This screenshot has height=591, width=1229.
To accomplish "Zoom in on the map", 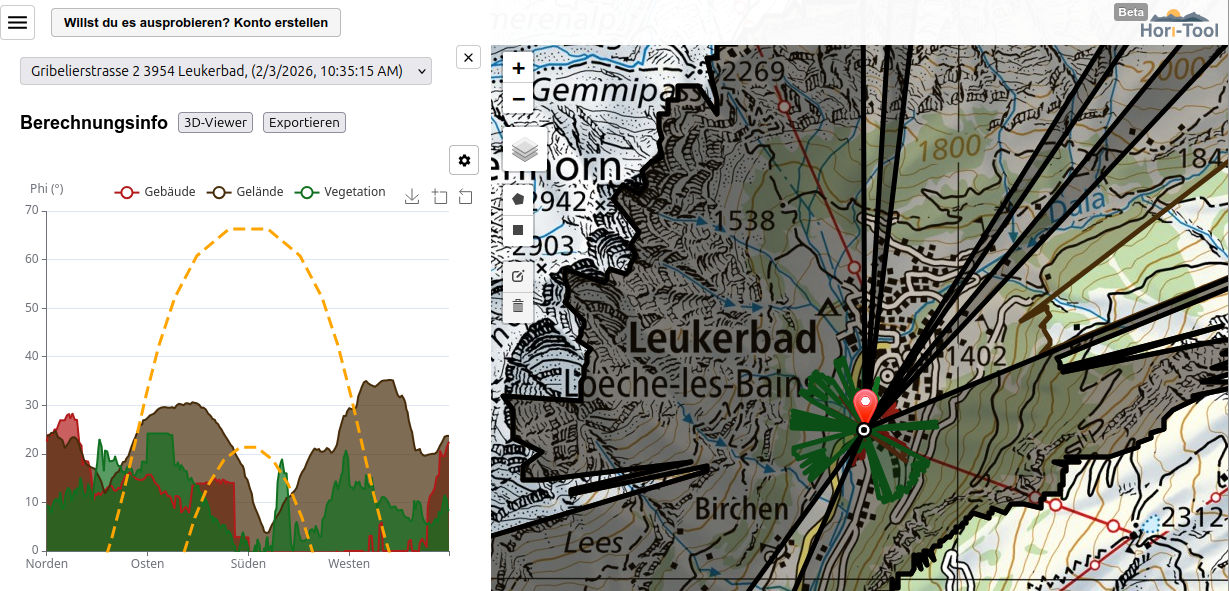I will [x=518, y=69].
